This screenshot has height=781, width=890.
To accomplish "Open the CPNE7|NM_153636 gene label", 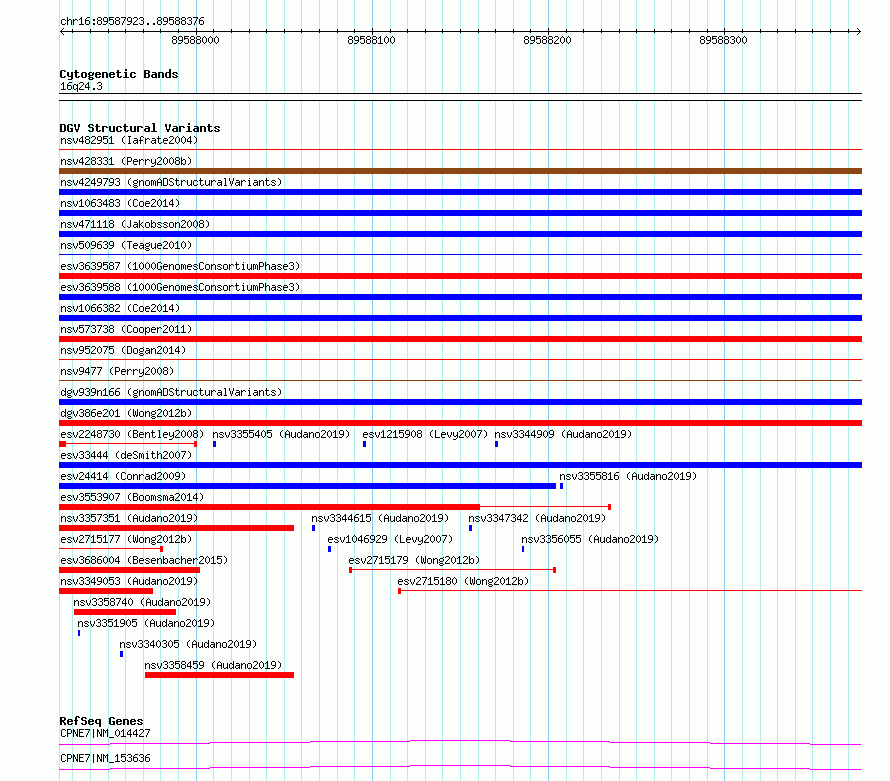I will (x=105, y=758).
